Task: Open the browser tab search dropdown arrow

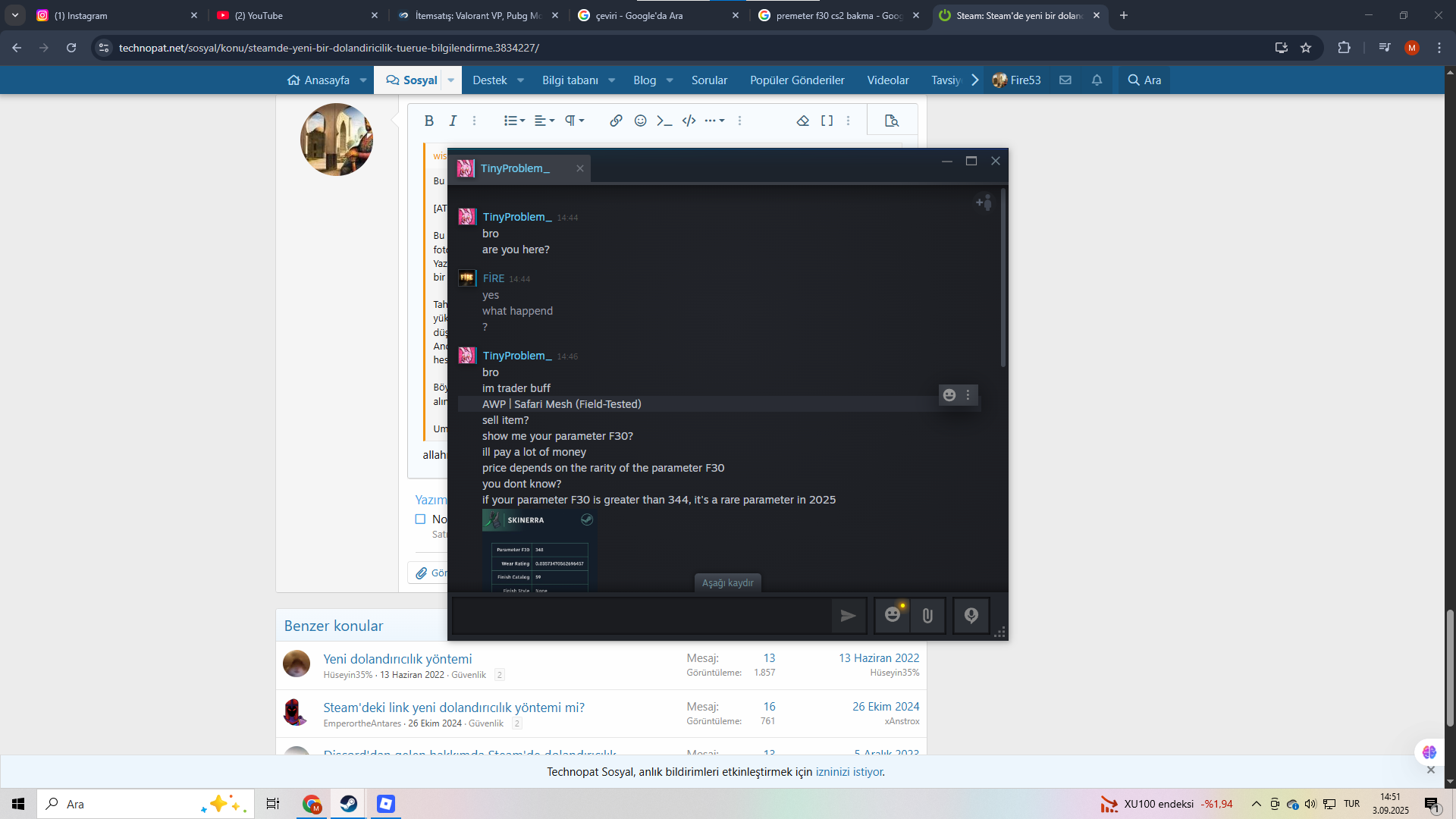Action: [15, 15]
